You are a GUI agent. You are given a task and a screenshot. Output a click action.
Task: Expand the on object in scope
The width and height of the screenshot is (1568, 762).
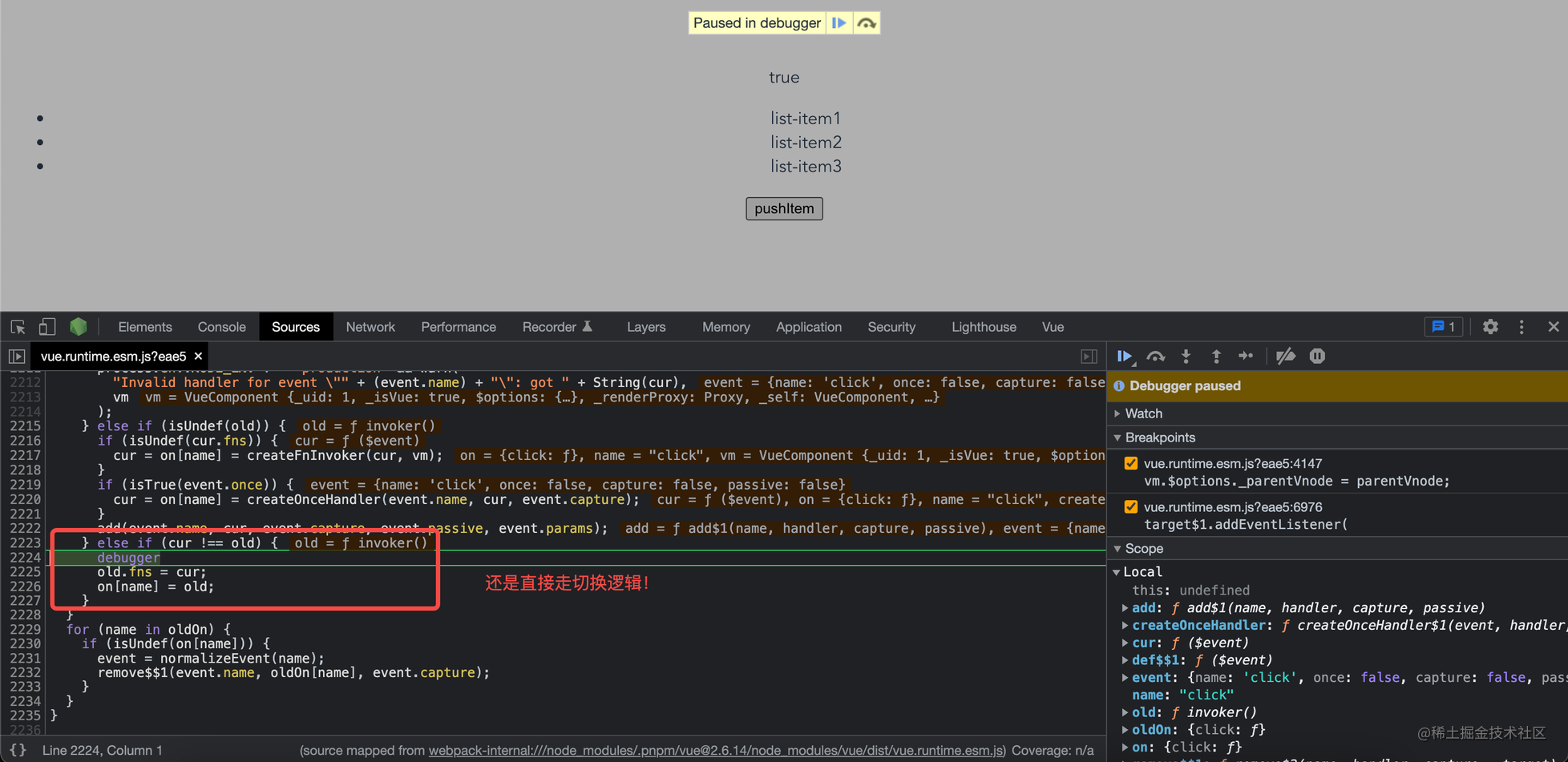(x=1125, y=748)
